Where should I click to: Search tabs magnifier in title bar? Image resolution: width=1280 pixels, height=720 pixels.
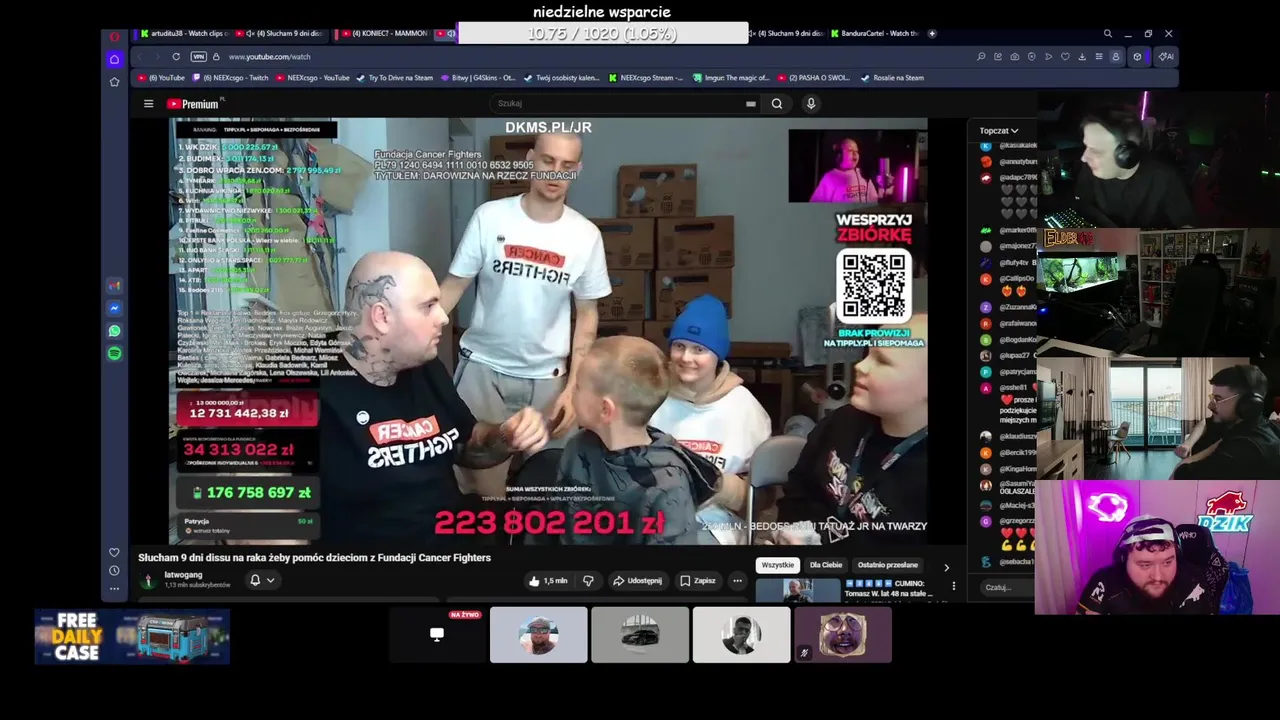click(1107, 34)
